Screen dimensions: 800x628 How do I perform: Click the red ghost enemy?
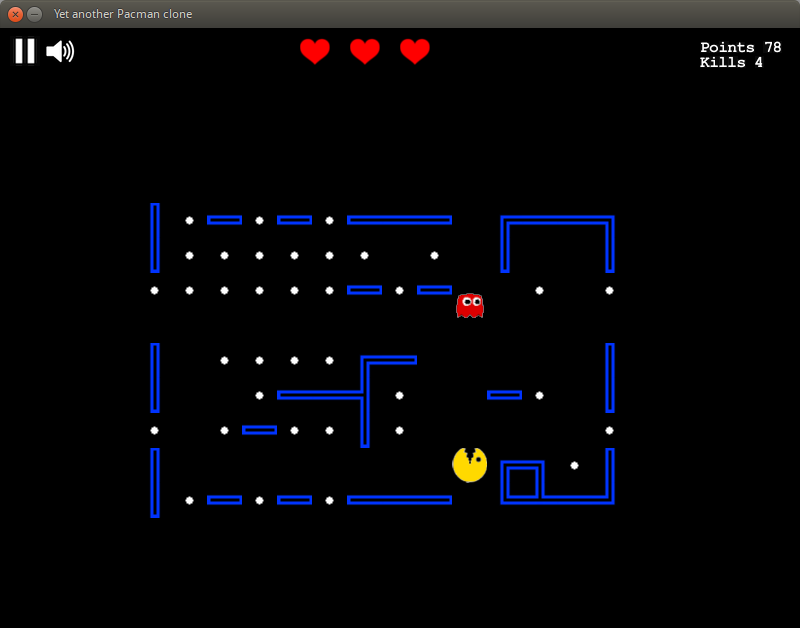469,306
